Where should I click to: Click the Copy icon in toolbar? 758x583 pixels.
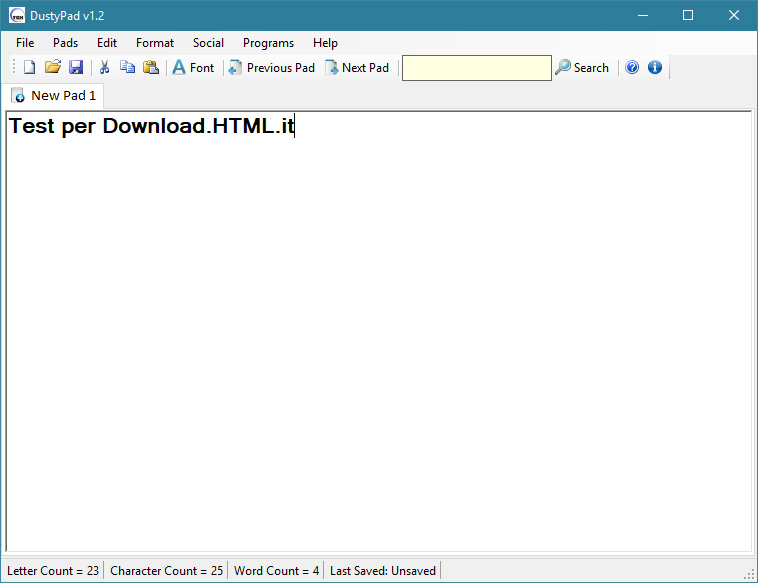(127, 68)
